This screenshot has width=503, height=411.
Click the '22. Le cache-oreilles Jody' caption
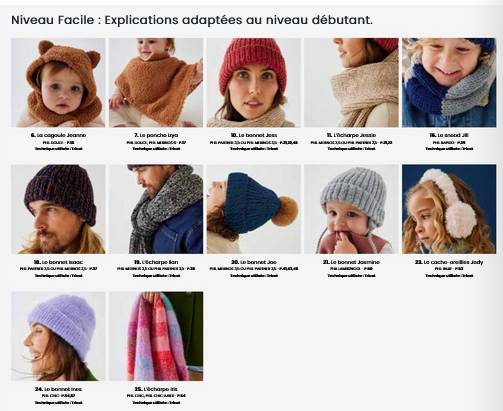(x=449, y=262)
